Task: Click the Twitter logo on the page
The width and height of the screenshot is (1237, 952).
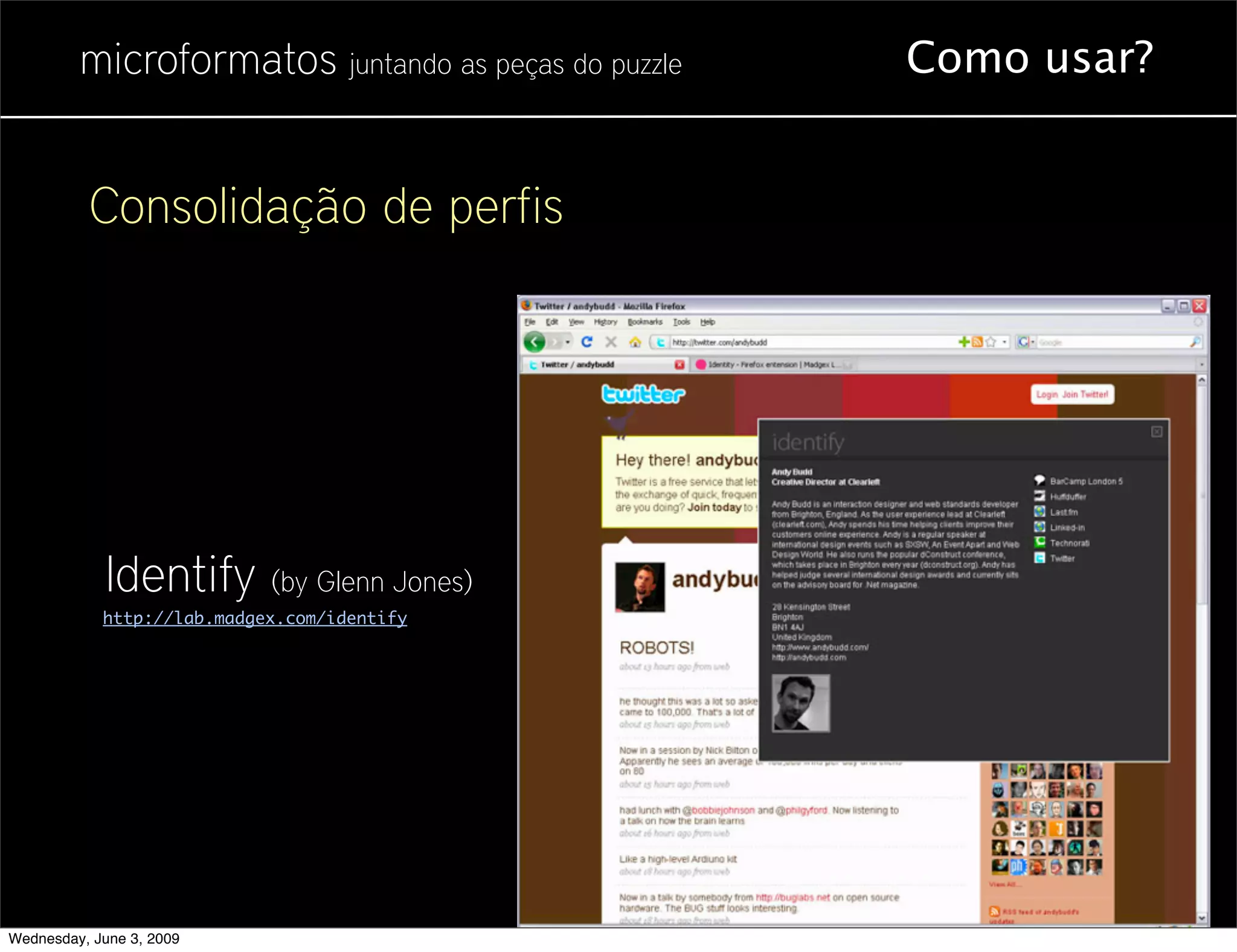Action: click(x=643, y=394)
